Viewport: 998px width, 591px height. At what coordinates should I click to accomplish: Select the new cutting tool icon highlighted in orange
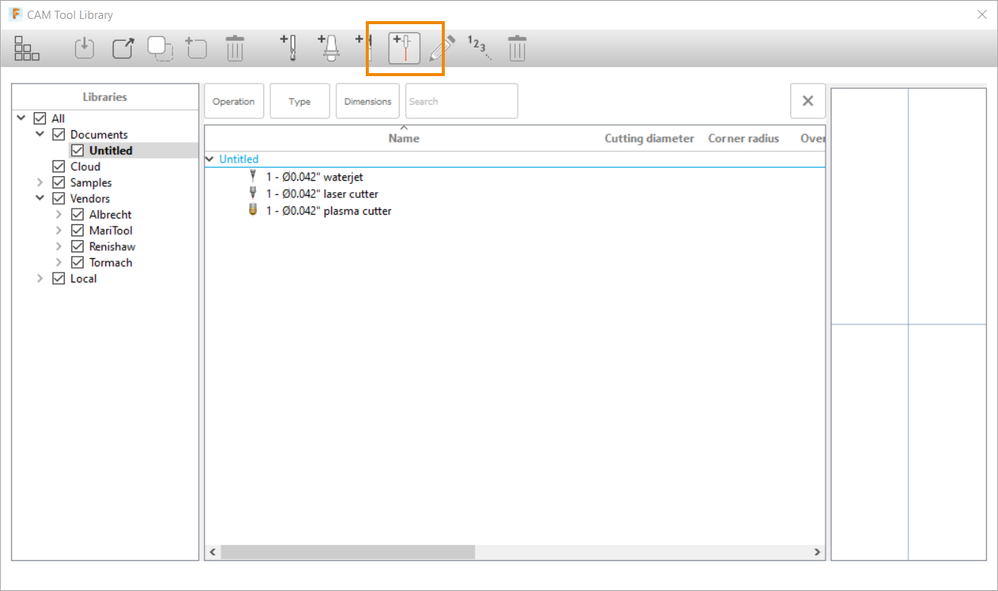[404, 48]
